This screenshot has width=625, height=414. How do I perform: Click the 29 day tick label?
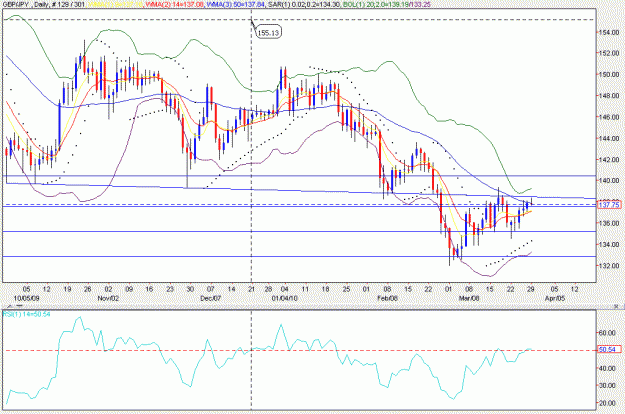click(531, 289)
